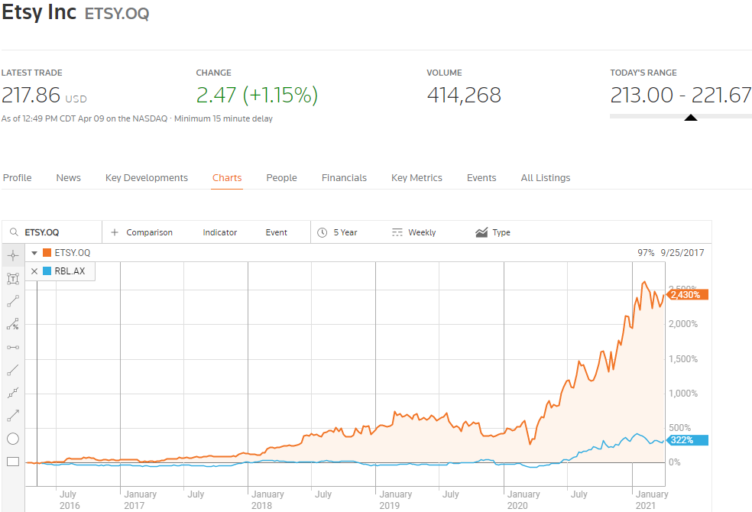Click the RBL.AX legend label
Viewport: 752px width, 512px height.
coord(70,271)
